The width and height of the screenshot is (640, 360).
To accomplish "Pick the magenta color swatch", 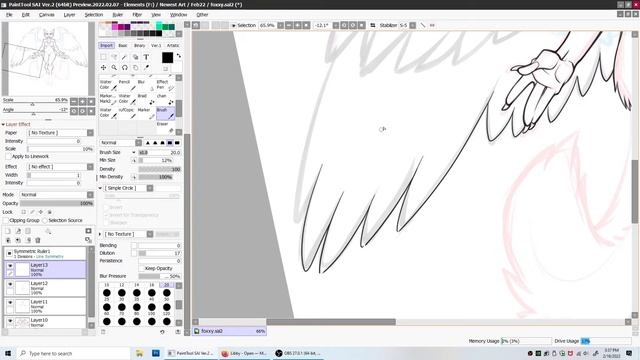I will tap(116, 27).
